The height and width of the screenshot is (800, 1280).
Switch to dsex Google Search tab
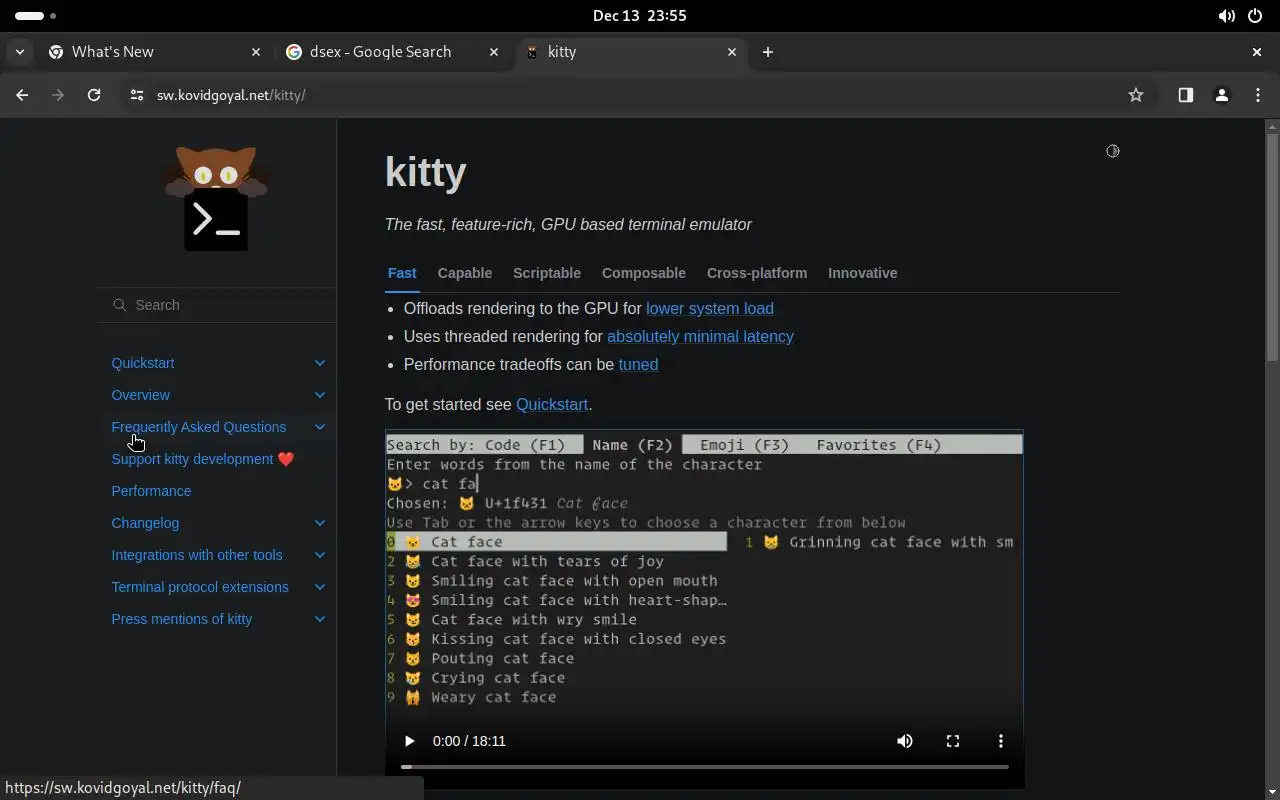pyautogui.click(x=392, y=52)
